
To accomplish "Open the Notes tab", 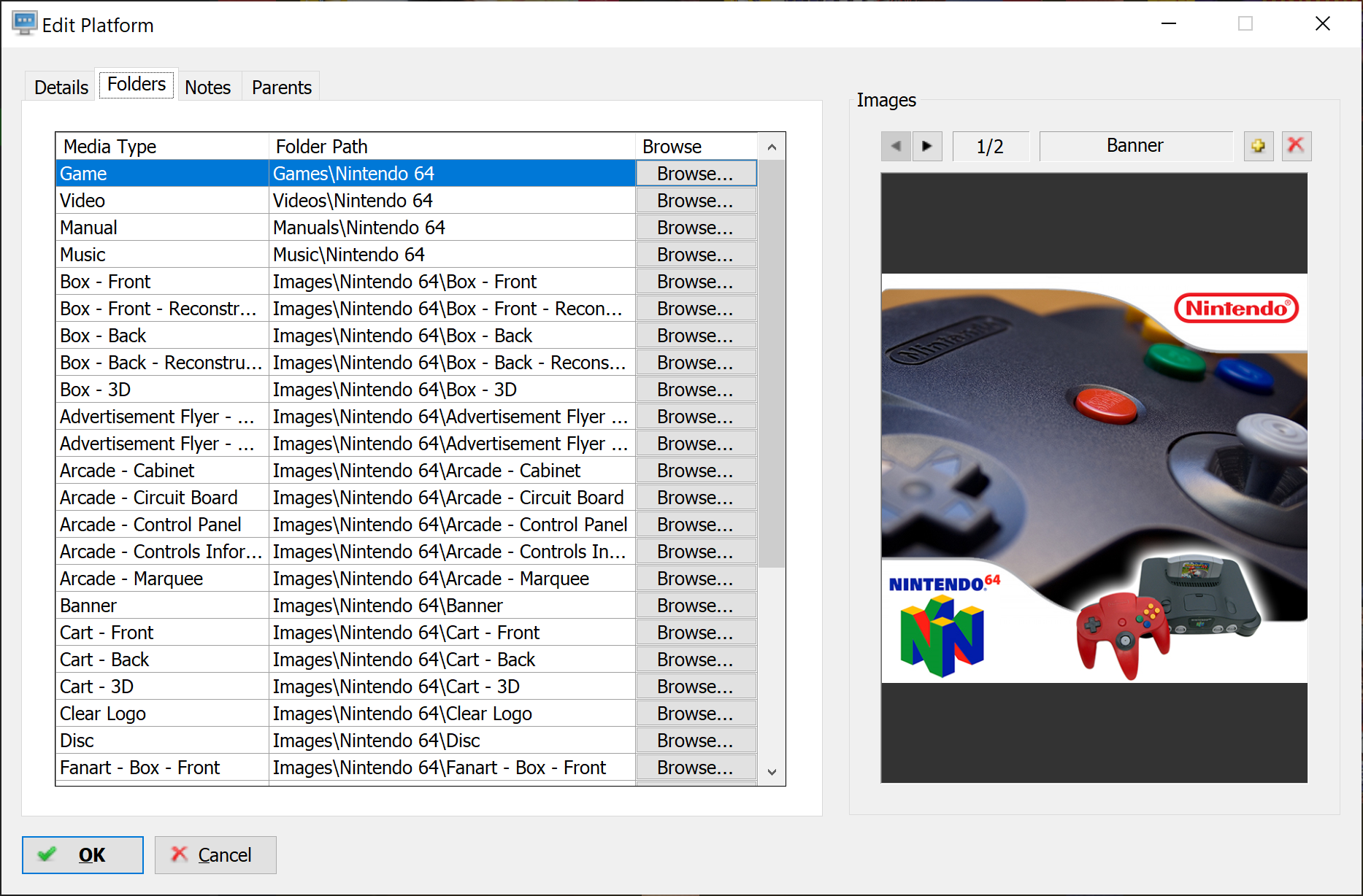I will [208, 88].
